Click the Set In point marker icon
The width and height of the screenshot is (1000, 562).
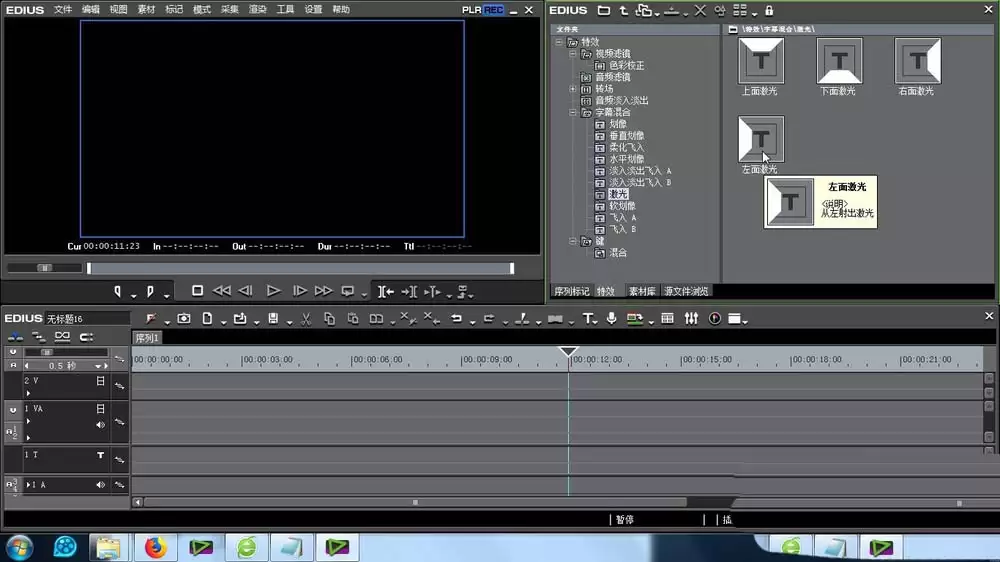coord(117,292)
